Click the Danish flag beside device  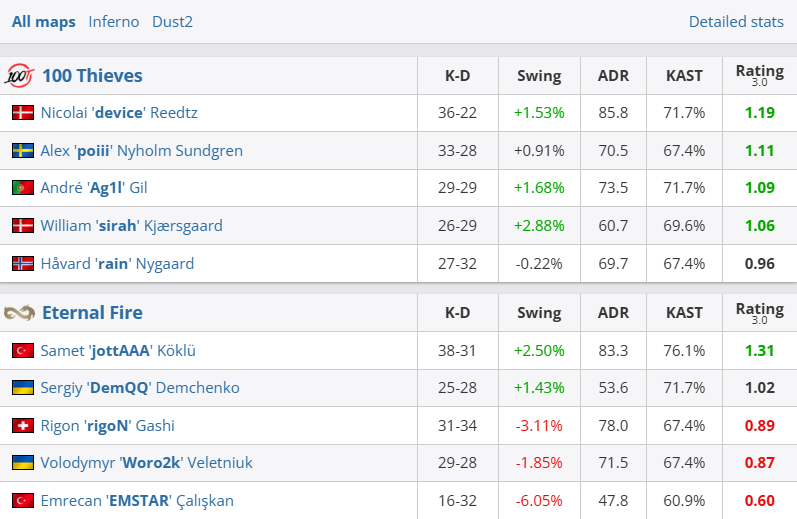click(22, 113)
